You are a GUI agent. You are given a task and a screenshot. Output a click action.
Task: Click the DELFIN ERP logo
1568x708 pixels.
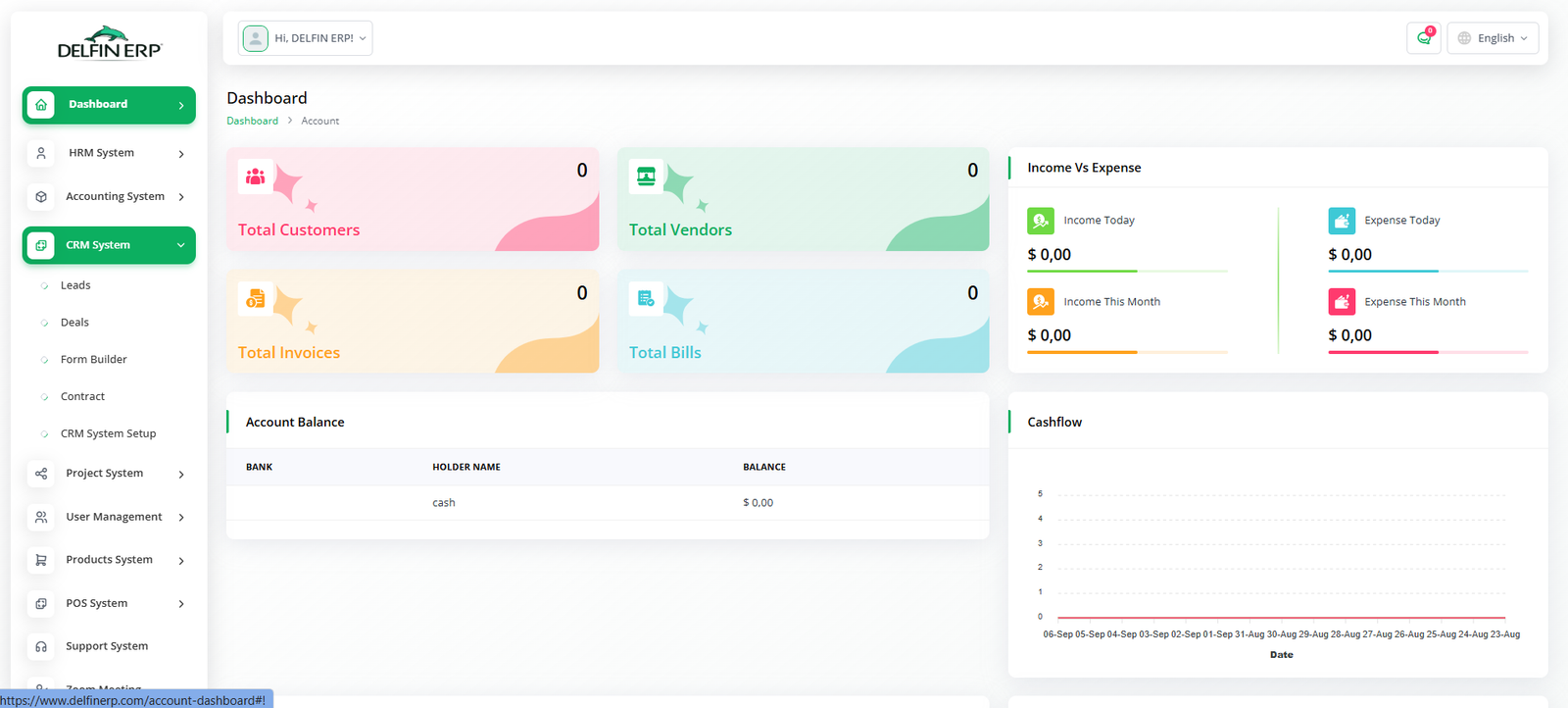[x=109, y=44]
